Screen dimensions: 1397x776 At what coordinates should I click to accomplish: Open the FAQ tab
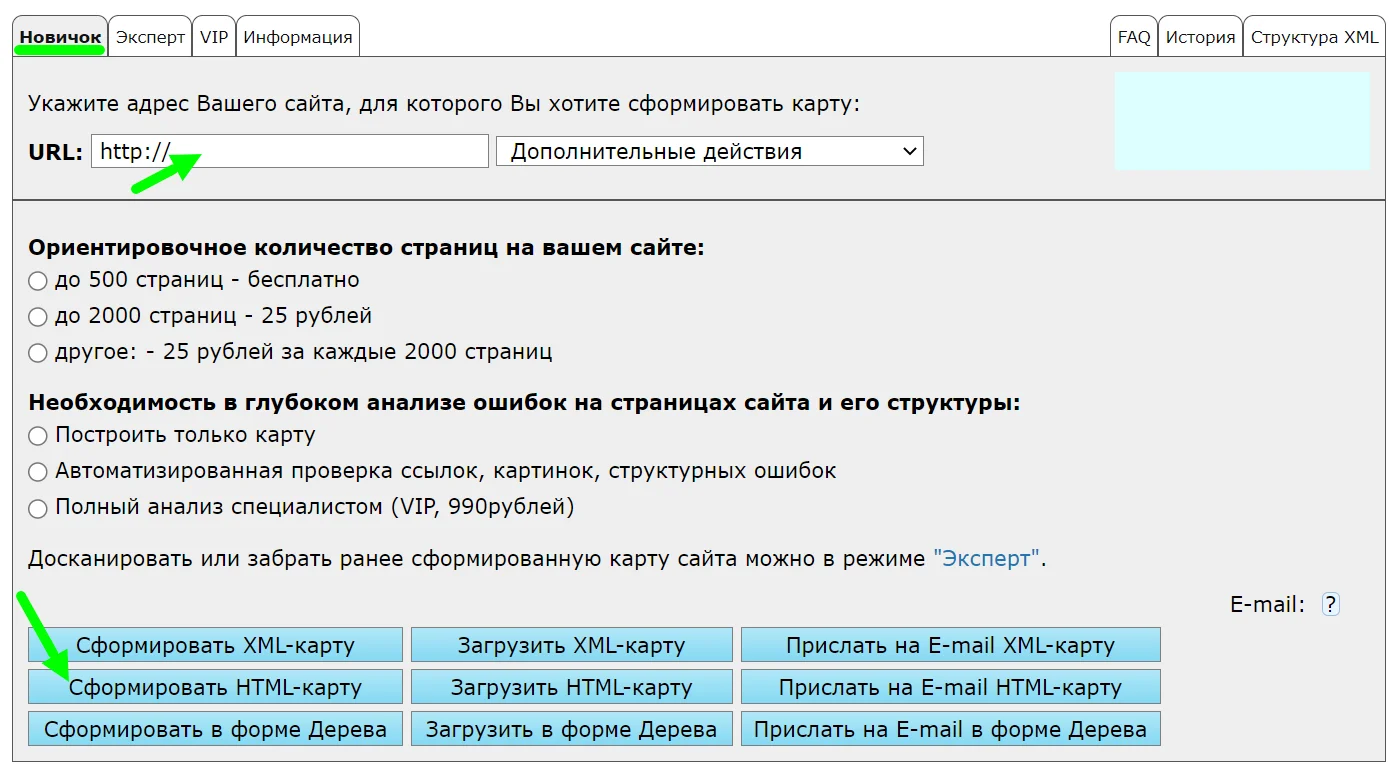(x=1134, y=38)
